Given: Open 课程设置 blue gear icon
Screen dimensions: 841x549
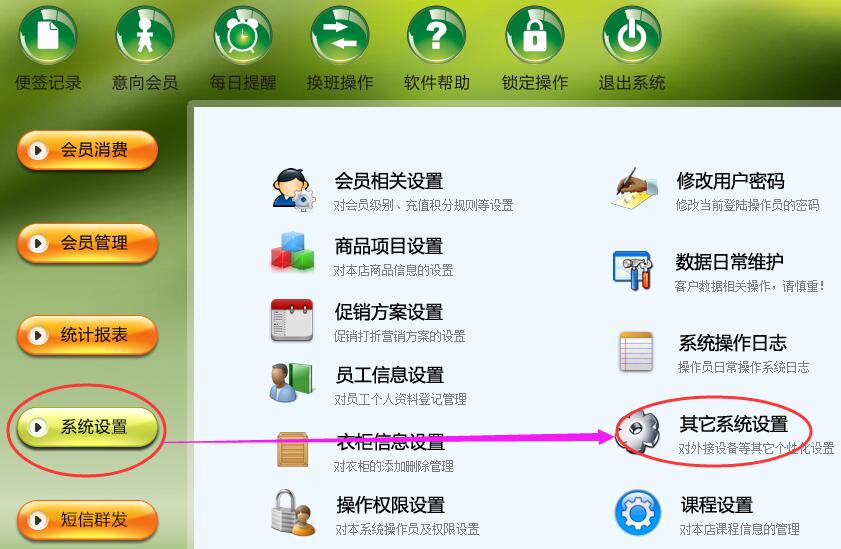Looking at the screenshot, I should tap(637, 513).
